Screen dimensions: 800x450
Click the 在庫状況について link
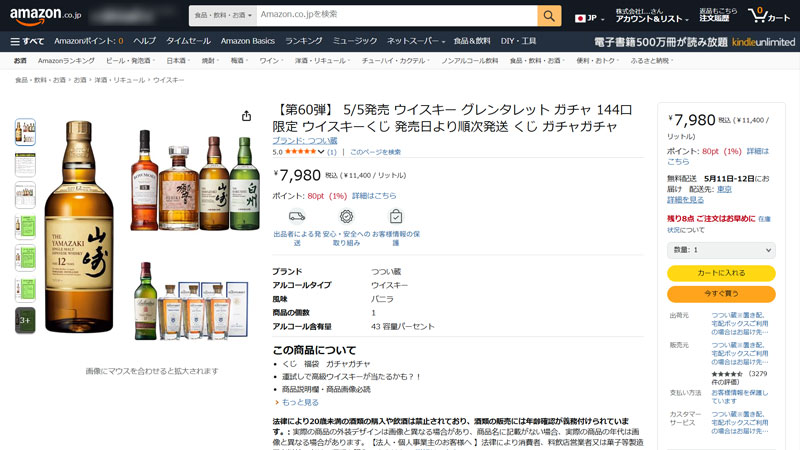point(719,224)
